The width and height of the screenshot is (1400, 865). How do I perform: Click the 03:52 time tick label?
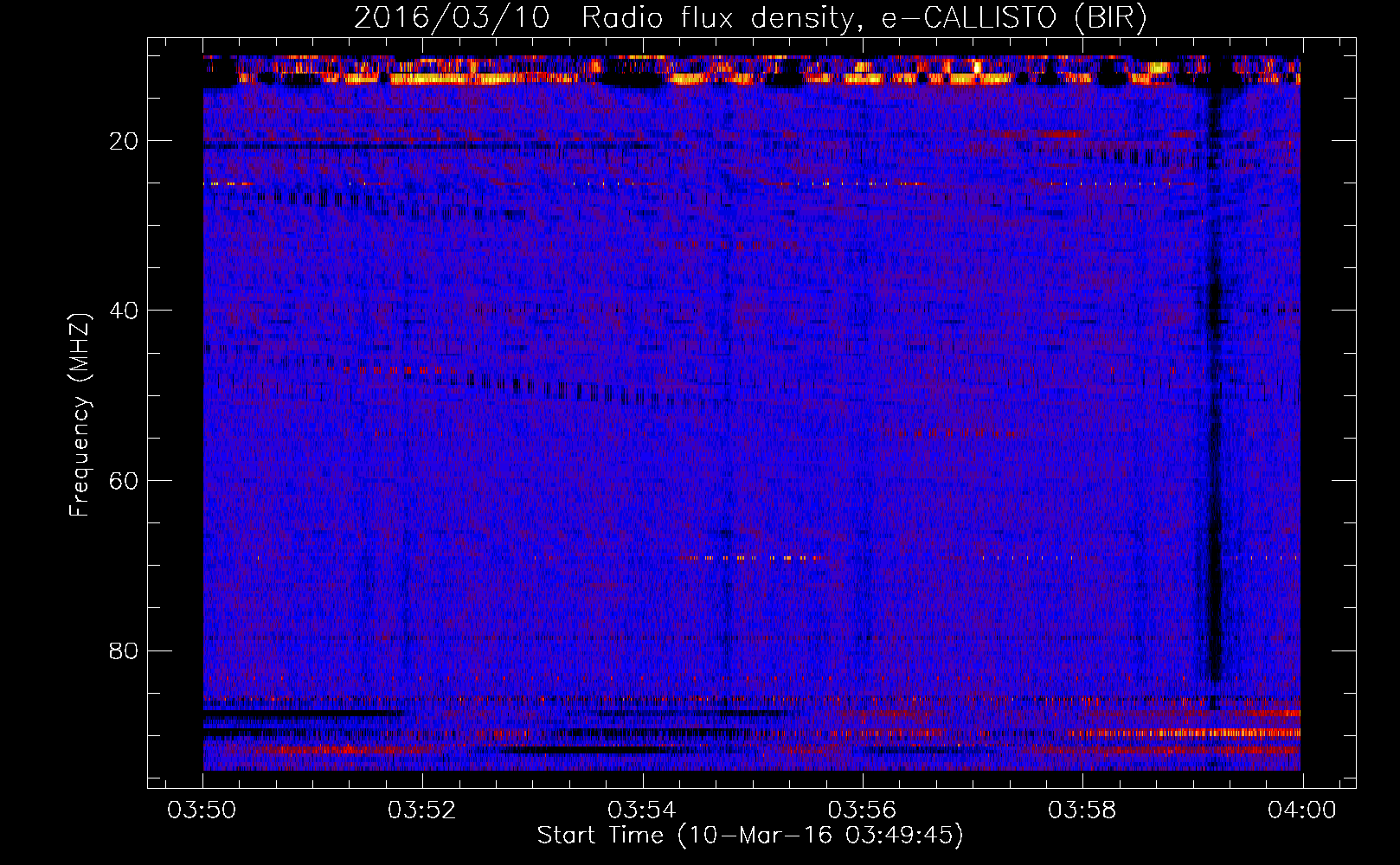pos(422,811)
